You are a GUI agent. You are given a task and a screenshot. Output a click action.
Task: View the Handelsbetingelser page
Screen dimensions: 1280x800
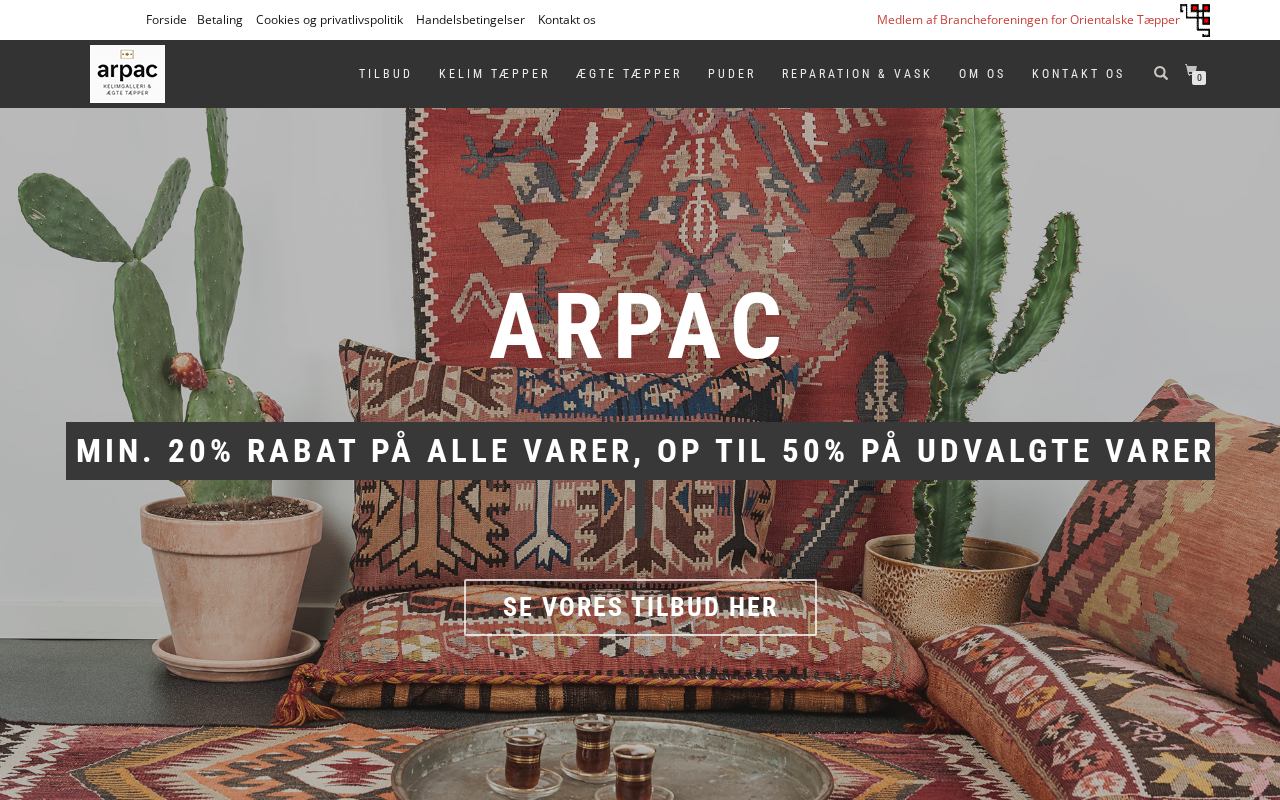tap(470, 20)
